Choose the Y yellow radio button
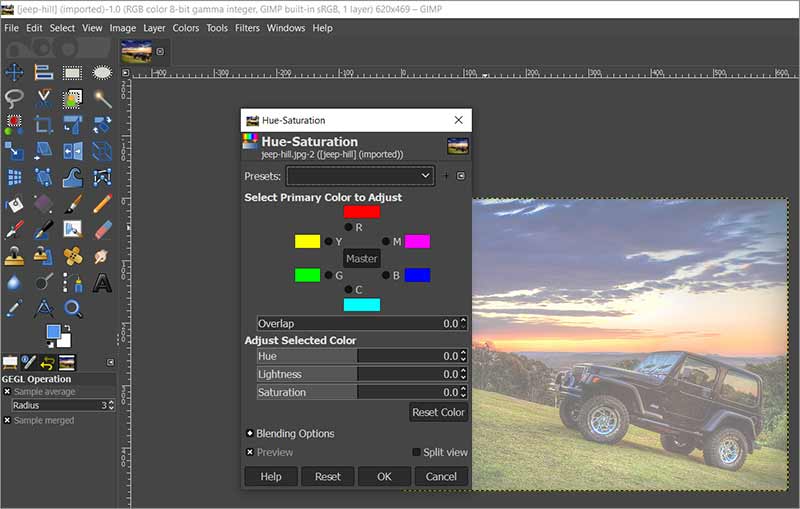 pos(329,241)
